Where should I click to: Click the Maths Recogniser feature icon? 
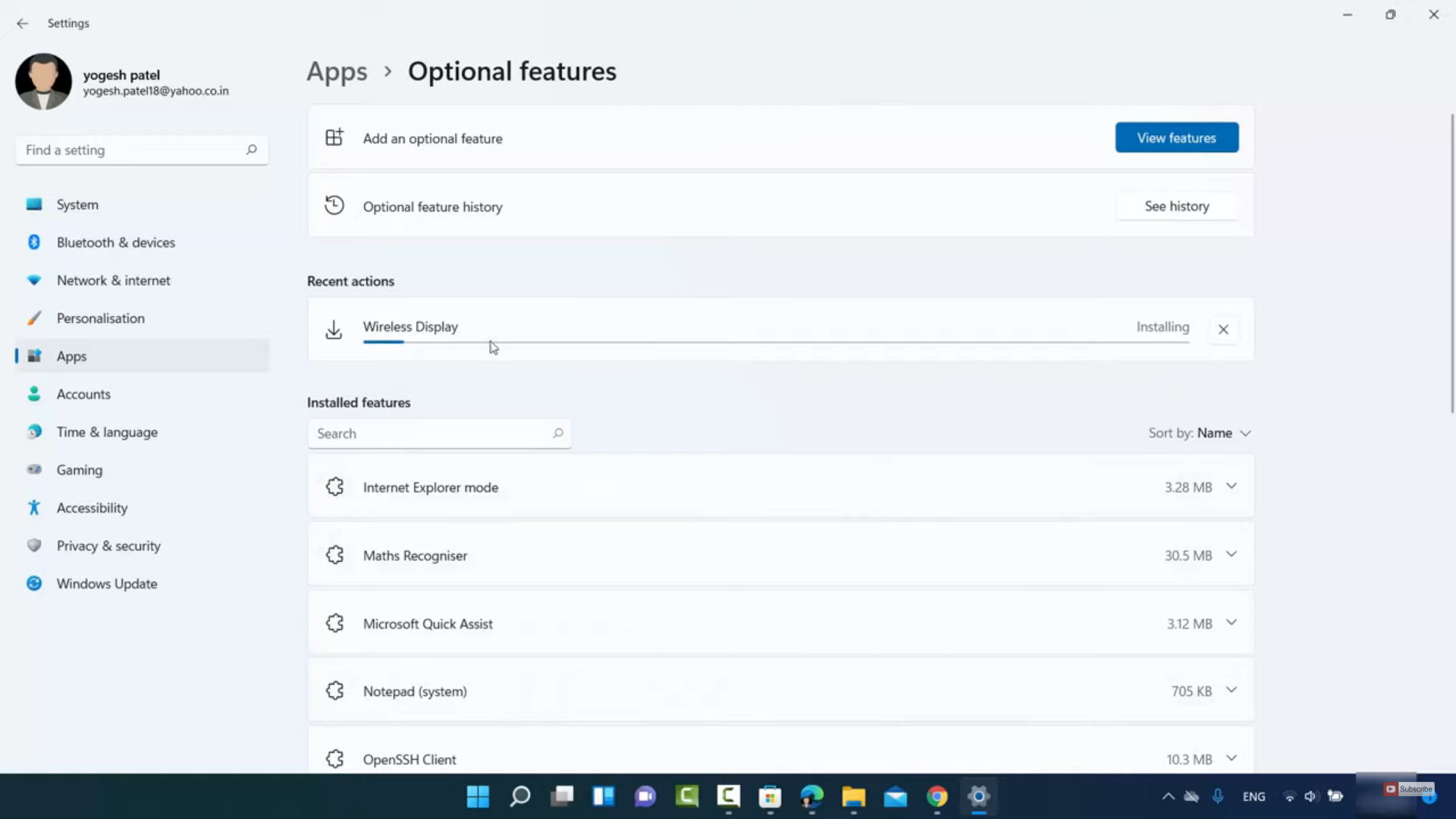point(334,555)
